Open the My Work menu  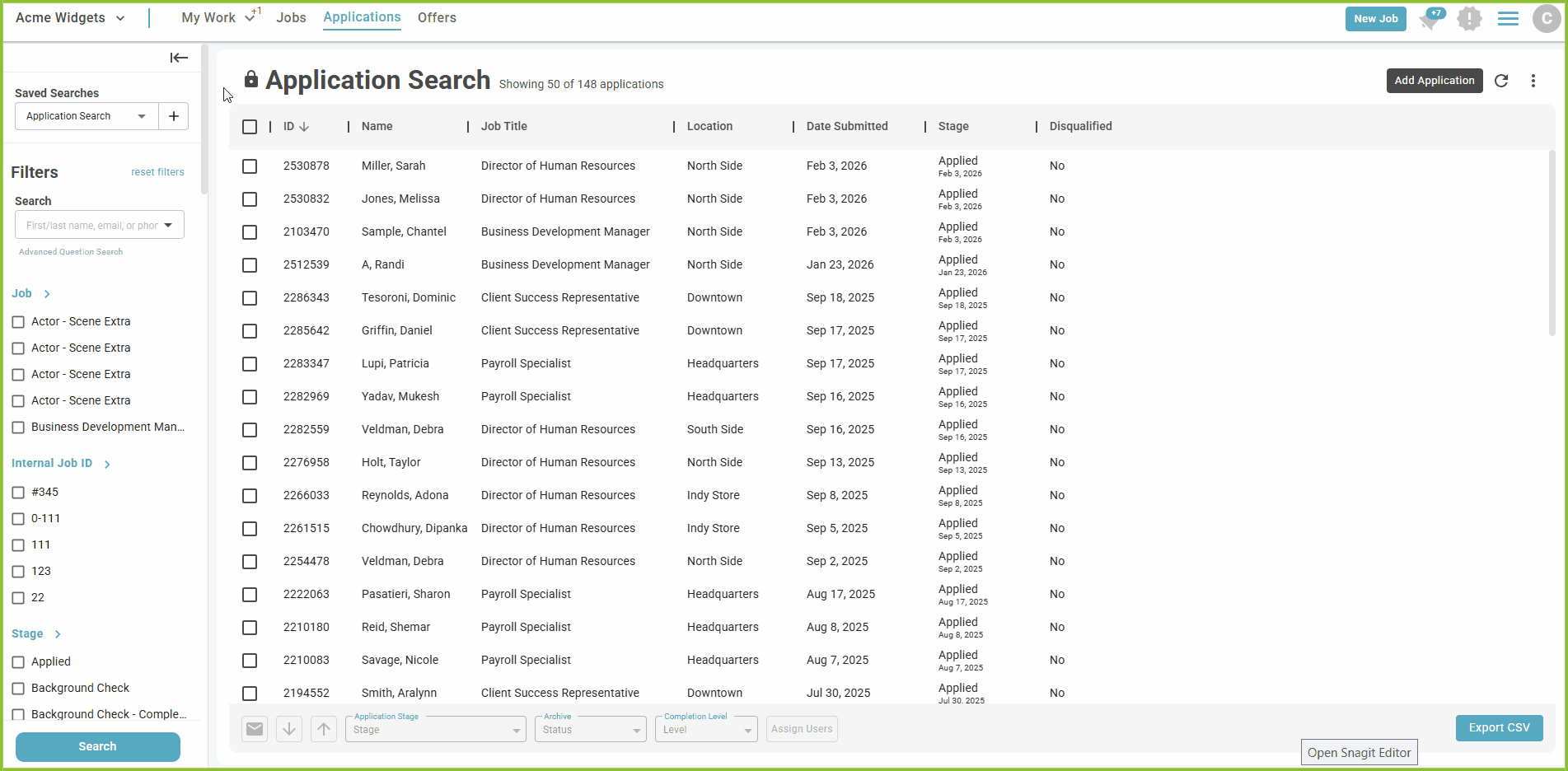pos(218,17)
